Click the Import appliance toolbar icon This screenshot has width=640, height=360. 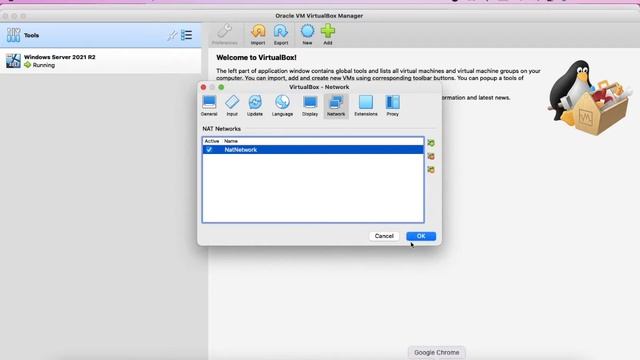258,34
